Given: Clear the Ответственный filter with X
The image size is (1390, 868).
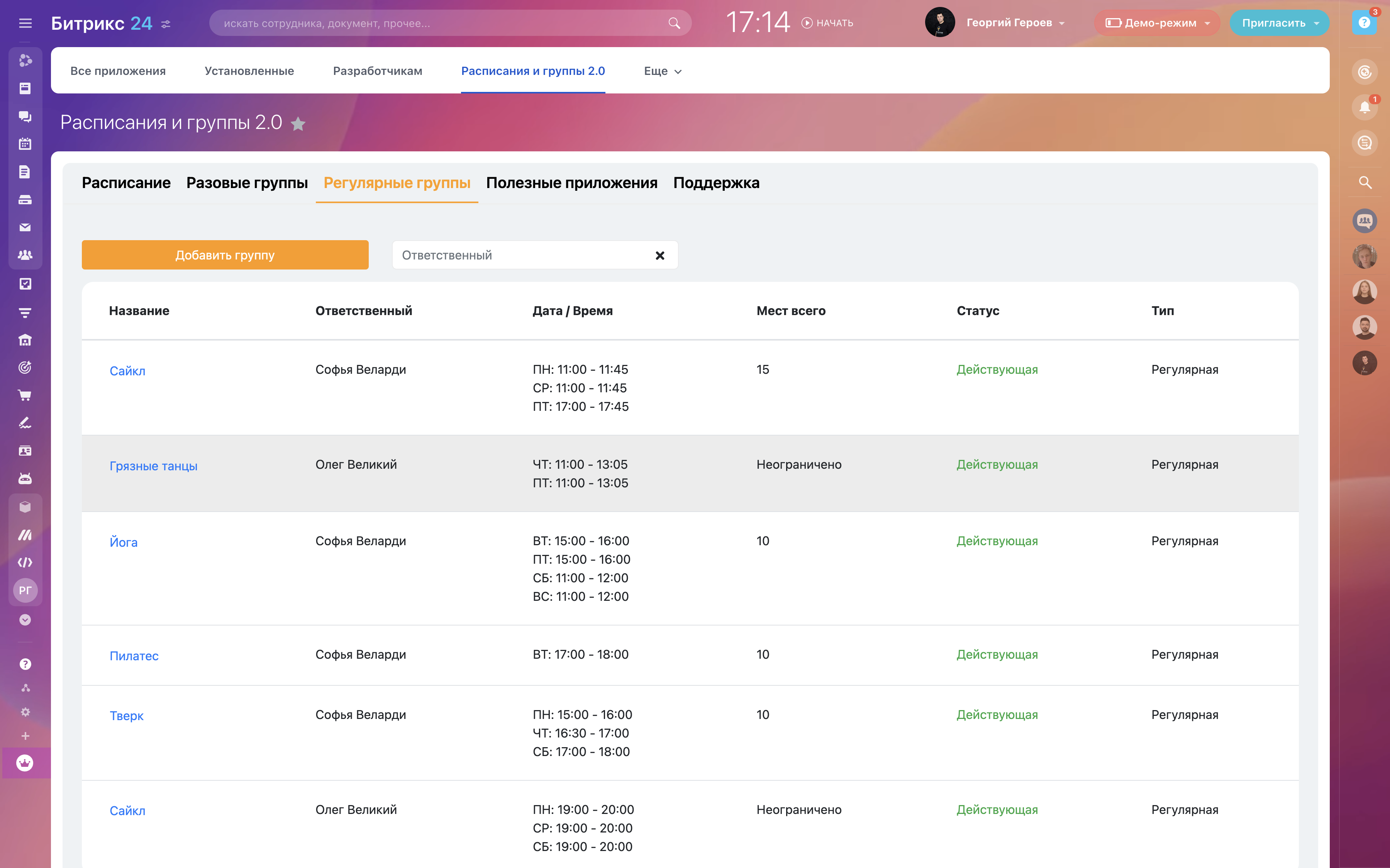Looking at the screenshot, I should click(x=660, y=256).
